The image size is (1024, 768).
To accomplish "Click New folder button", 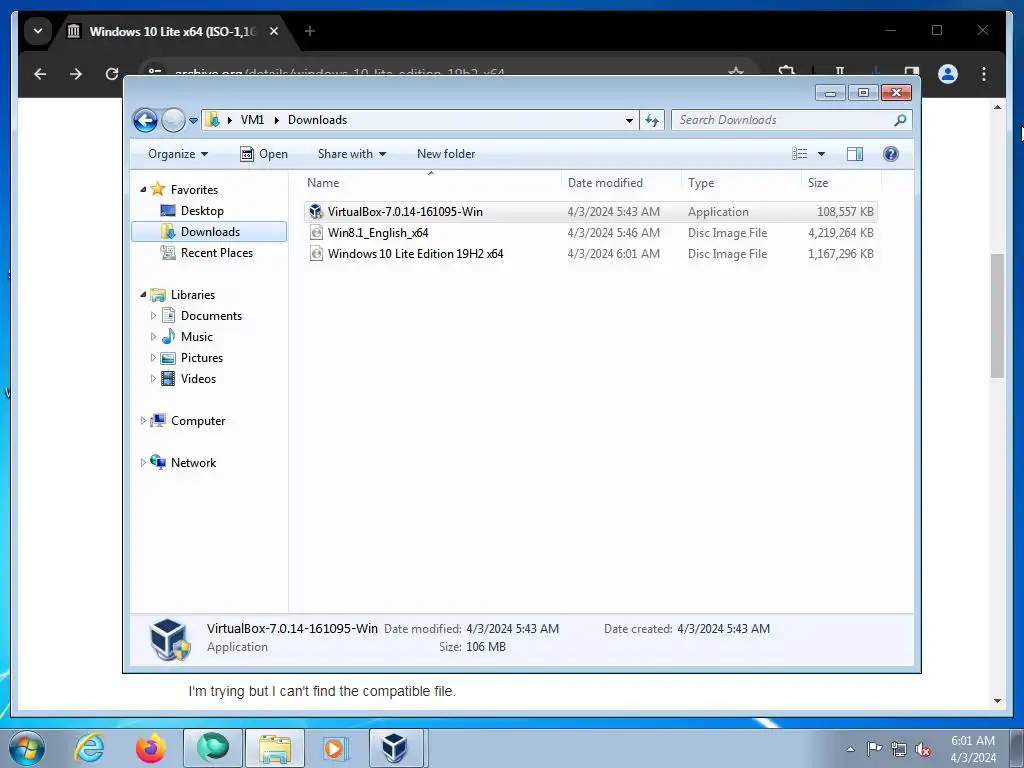I will [x=446, y=154].
